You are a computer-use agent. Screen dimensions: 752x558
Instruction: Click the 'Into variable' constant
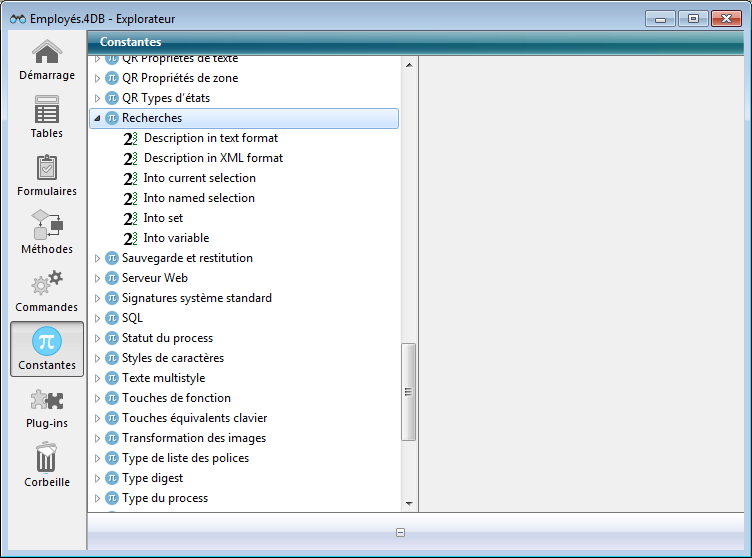click(x=176, y=238)
